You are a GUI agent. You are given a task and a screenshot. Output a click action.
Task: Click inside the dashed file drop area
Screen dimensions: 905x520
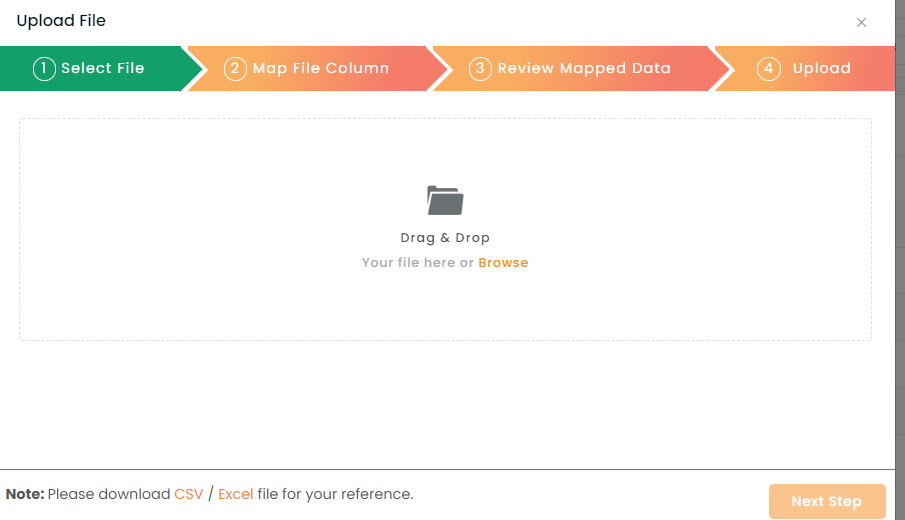click(x=445, y=229)
